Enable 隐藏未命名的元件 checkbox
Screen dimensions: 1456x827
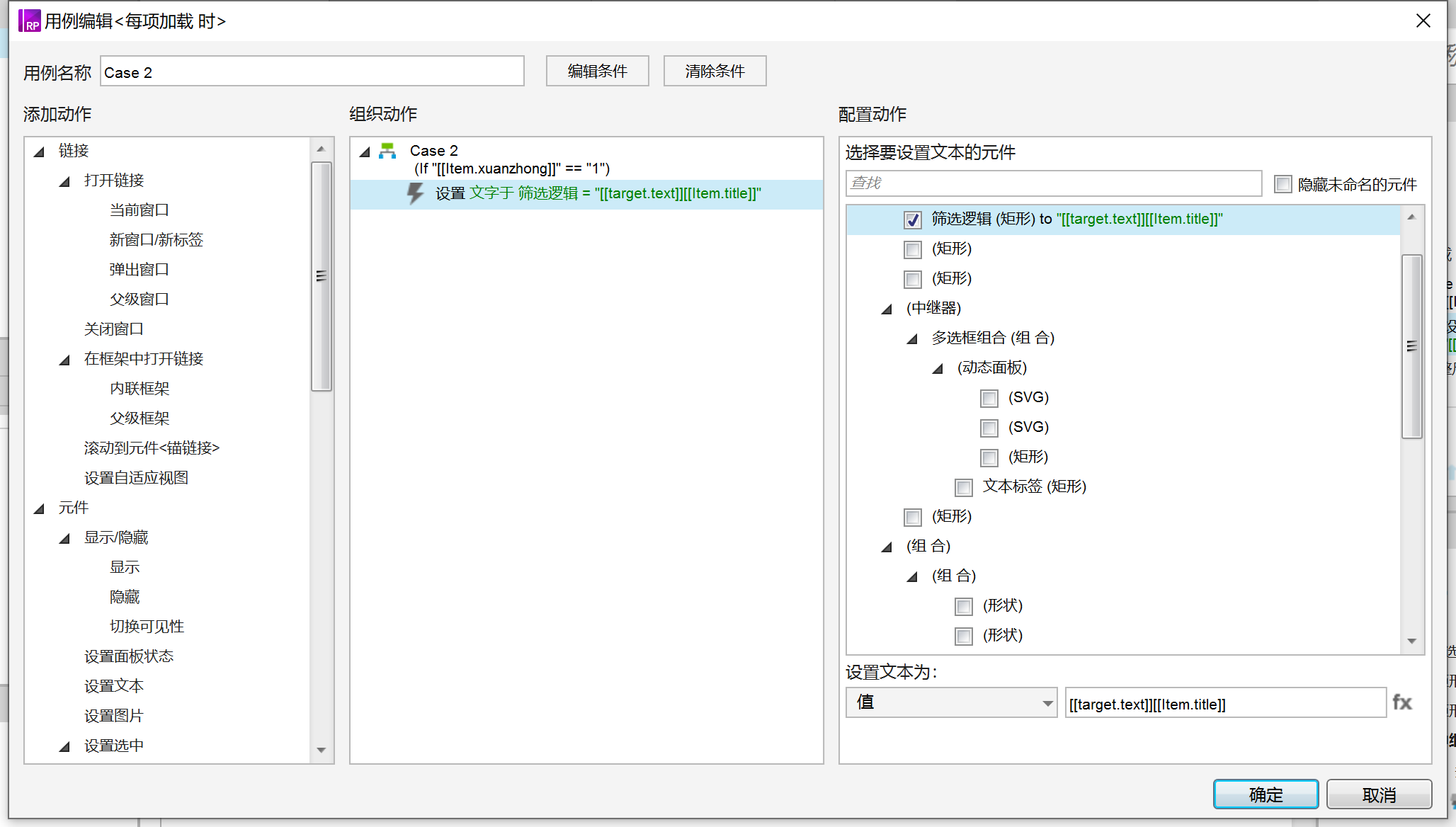[1282, 184]
